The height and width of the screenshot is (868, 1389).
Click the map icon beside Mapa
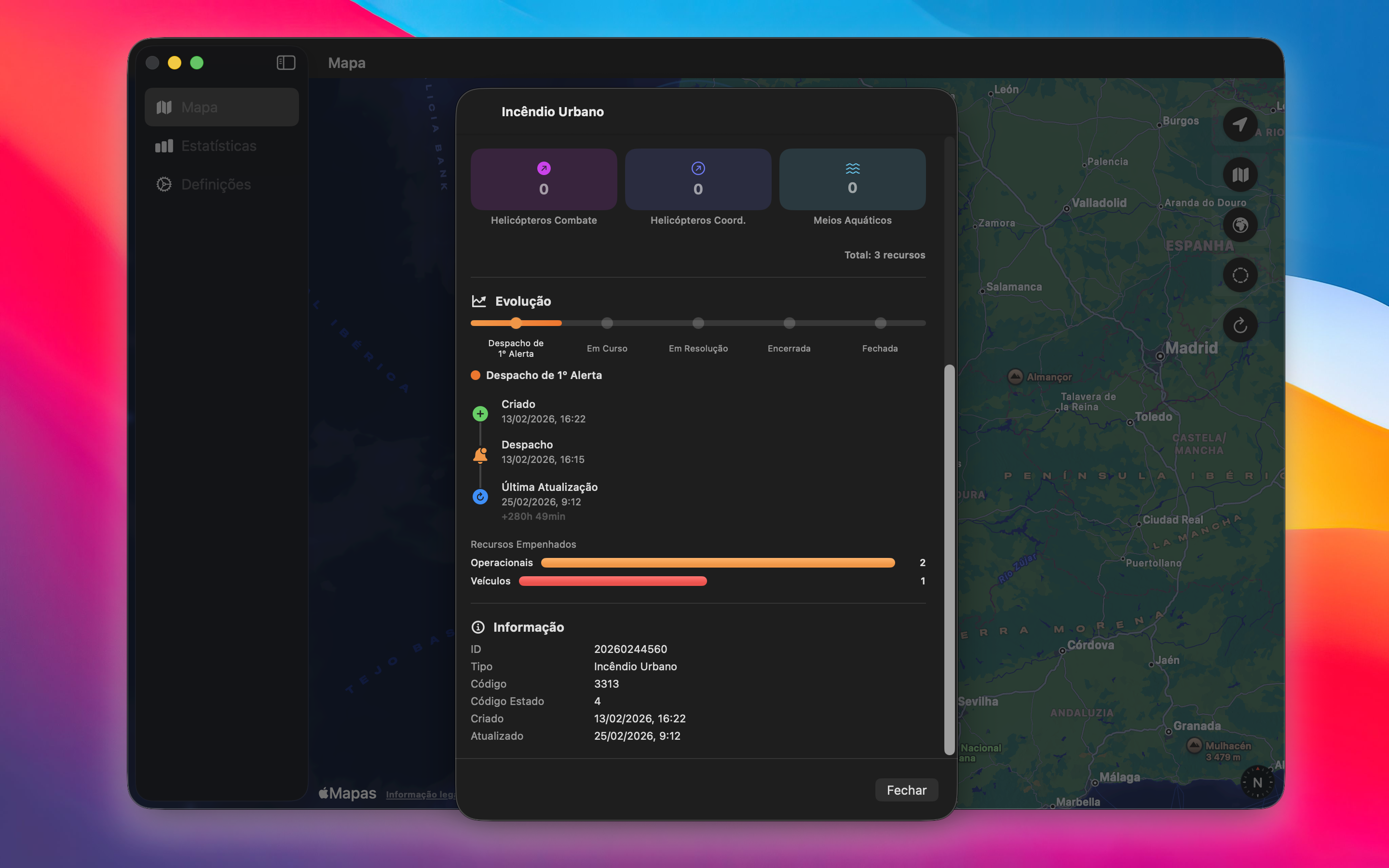click(x=164, y=108)
